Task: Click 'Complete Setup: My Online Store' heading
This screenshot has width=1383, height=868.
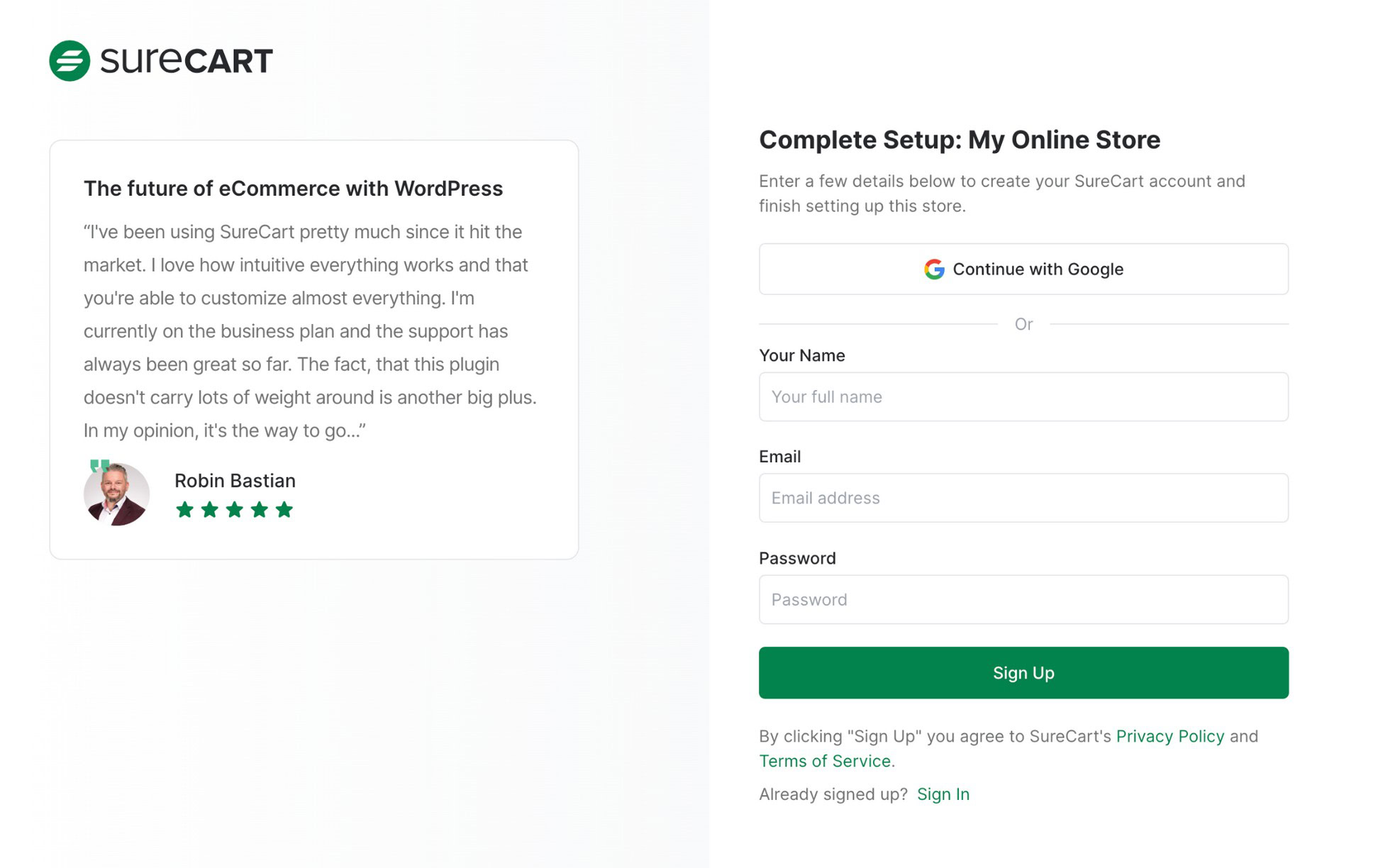Action: click(x=959, y=139)
